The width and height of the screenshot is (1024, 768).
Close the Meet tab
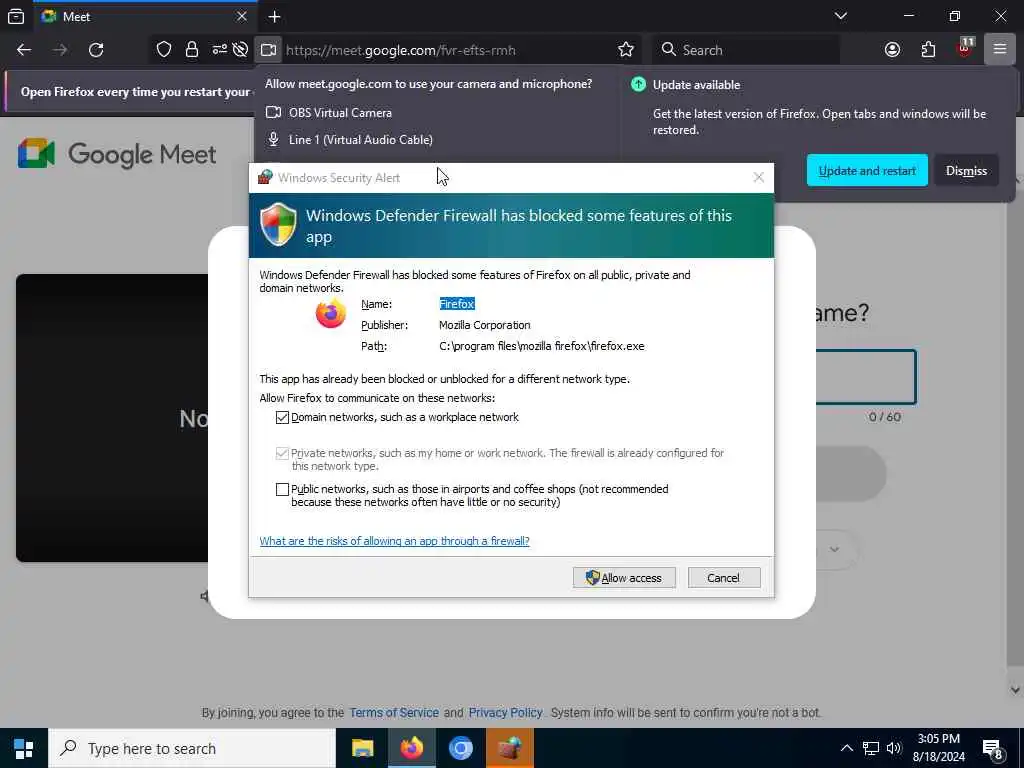[x=242, y=16]
